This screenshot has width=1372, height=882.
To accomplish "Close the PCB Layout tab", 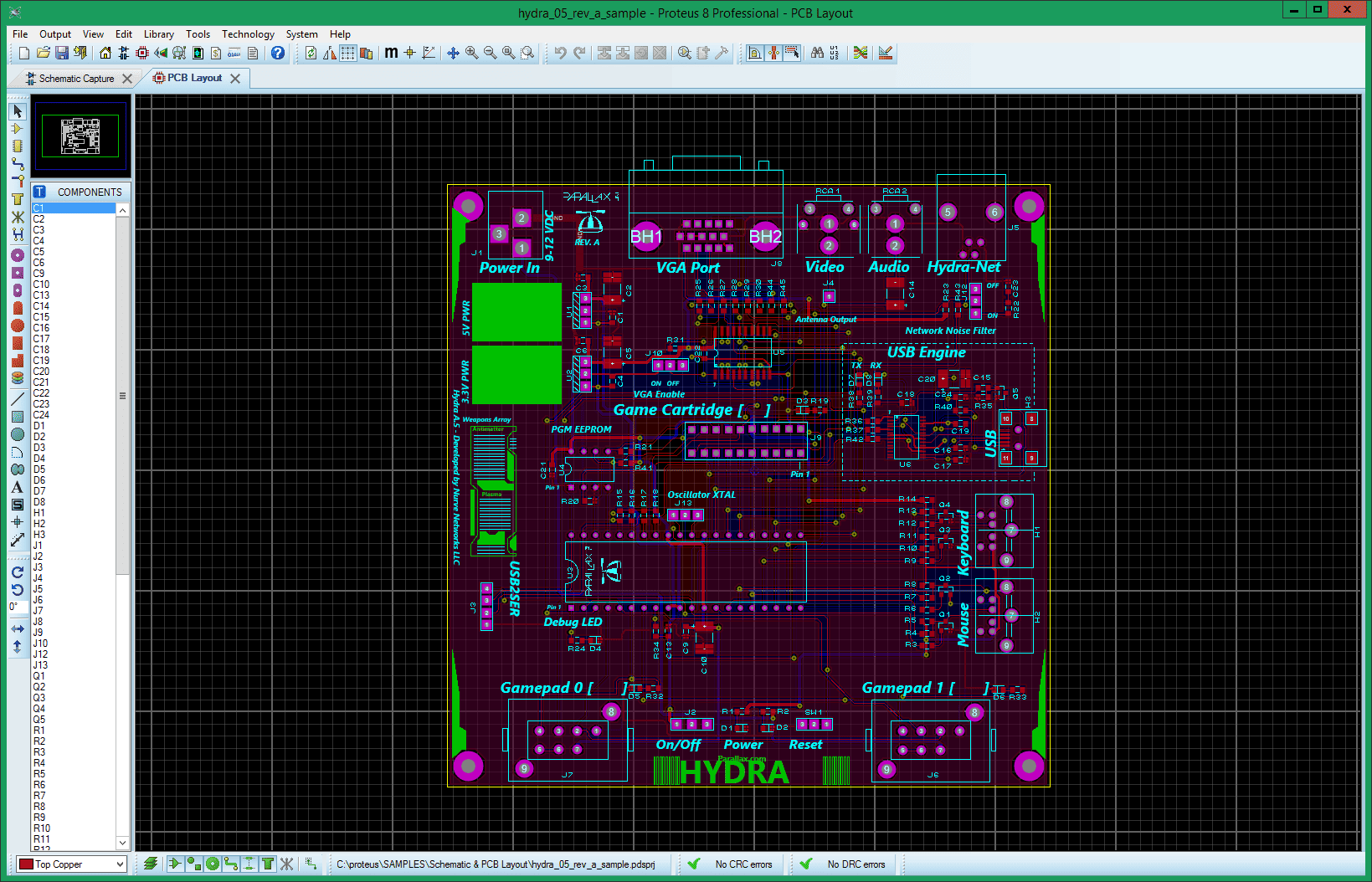I will point(235,79).
